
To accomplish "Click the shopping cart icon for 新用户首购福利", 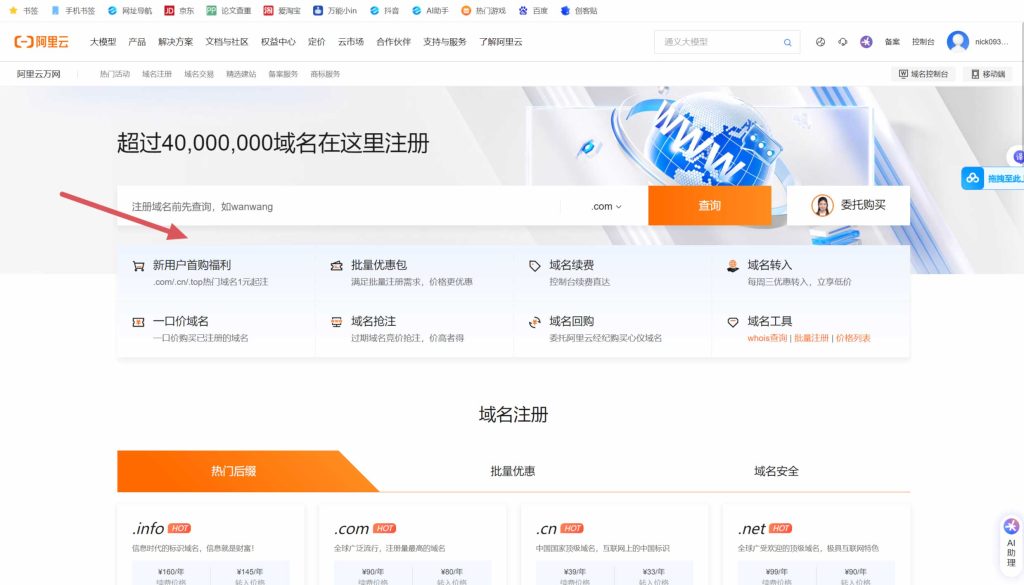I will click(x=138, y=266).
